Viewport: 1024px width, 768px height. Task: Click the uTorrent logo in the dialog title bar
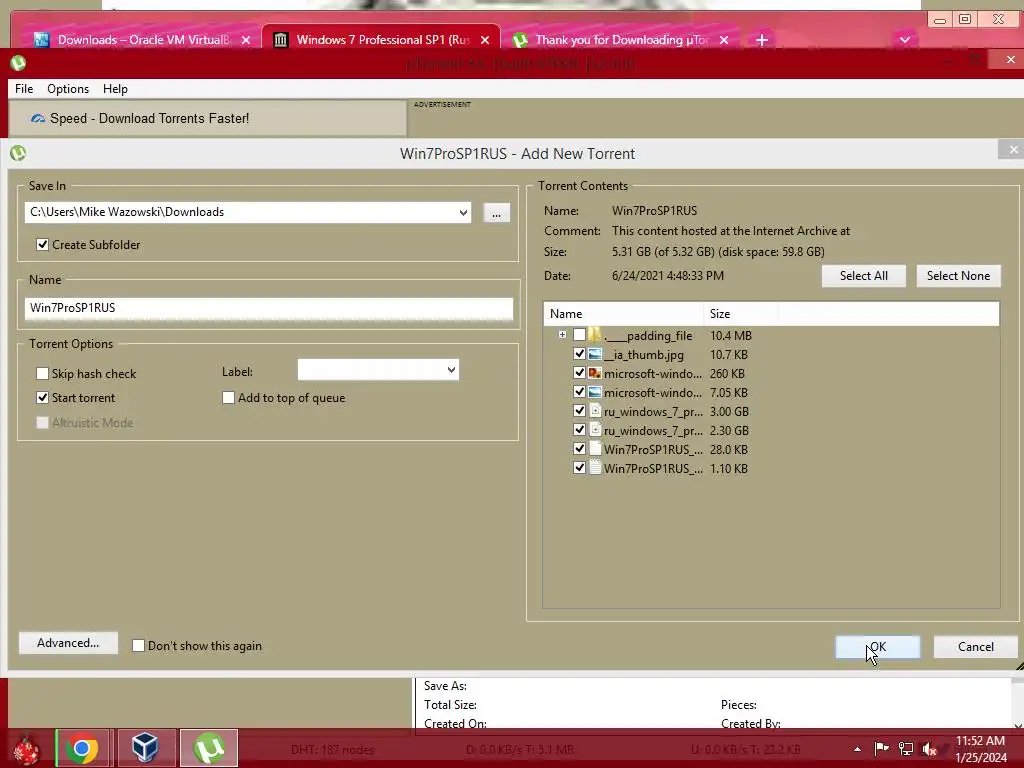click(x=18, y=153)
